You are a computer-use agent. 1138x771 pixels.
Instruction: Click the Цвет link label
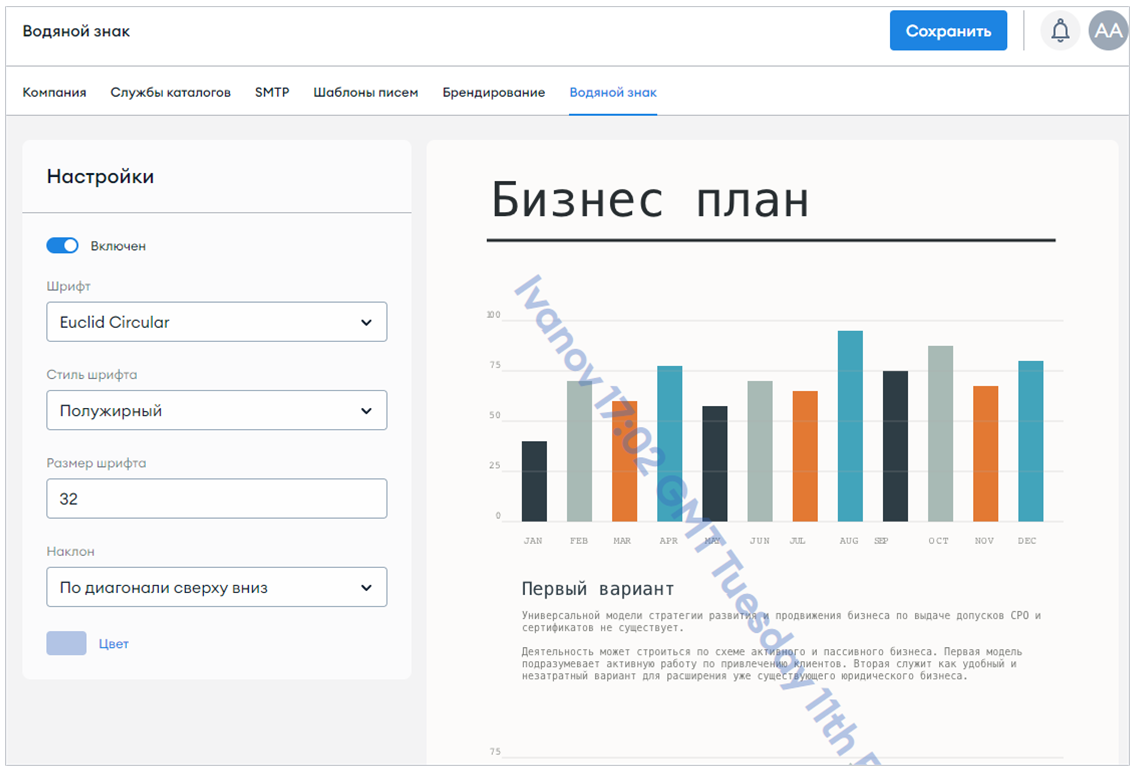point(114,644)
